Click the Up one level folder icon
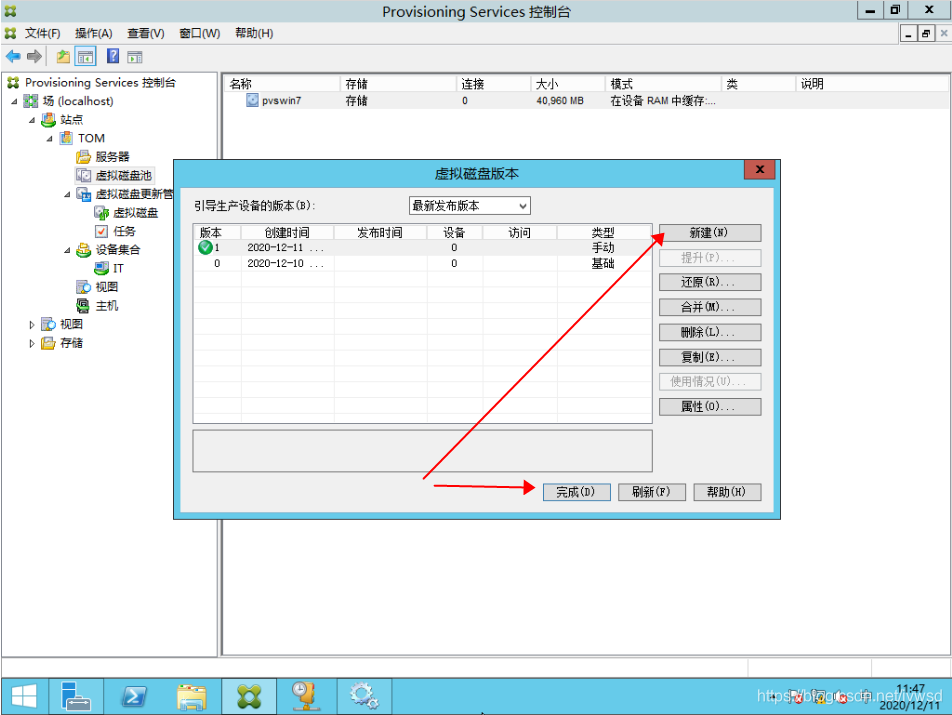 pyautogui.click(x=63, y=57)
